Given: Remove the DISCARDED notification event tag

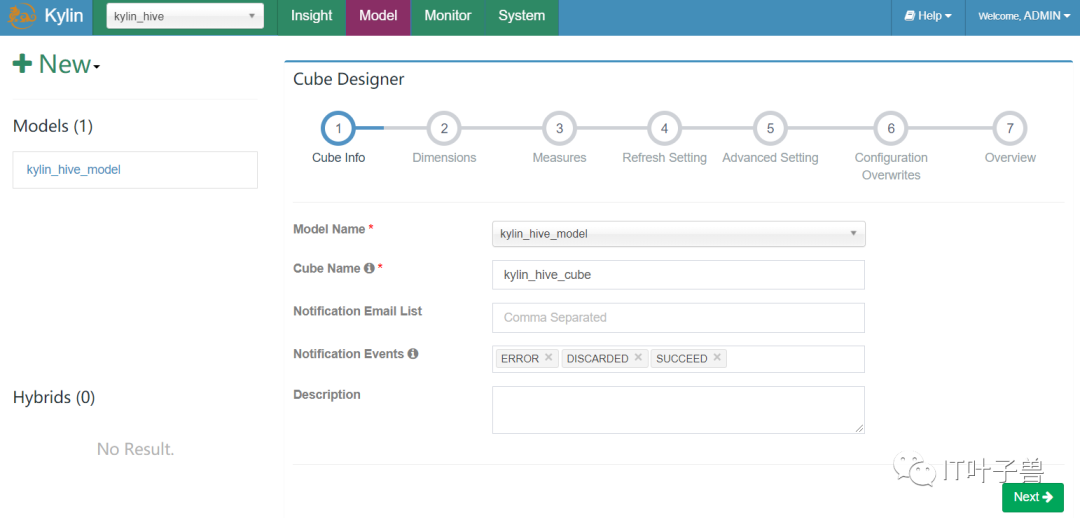Looking at the screenshot, I should (x=638, y=358).
